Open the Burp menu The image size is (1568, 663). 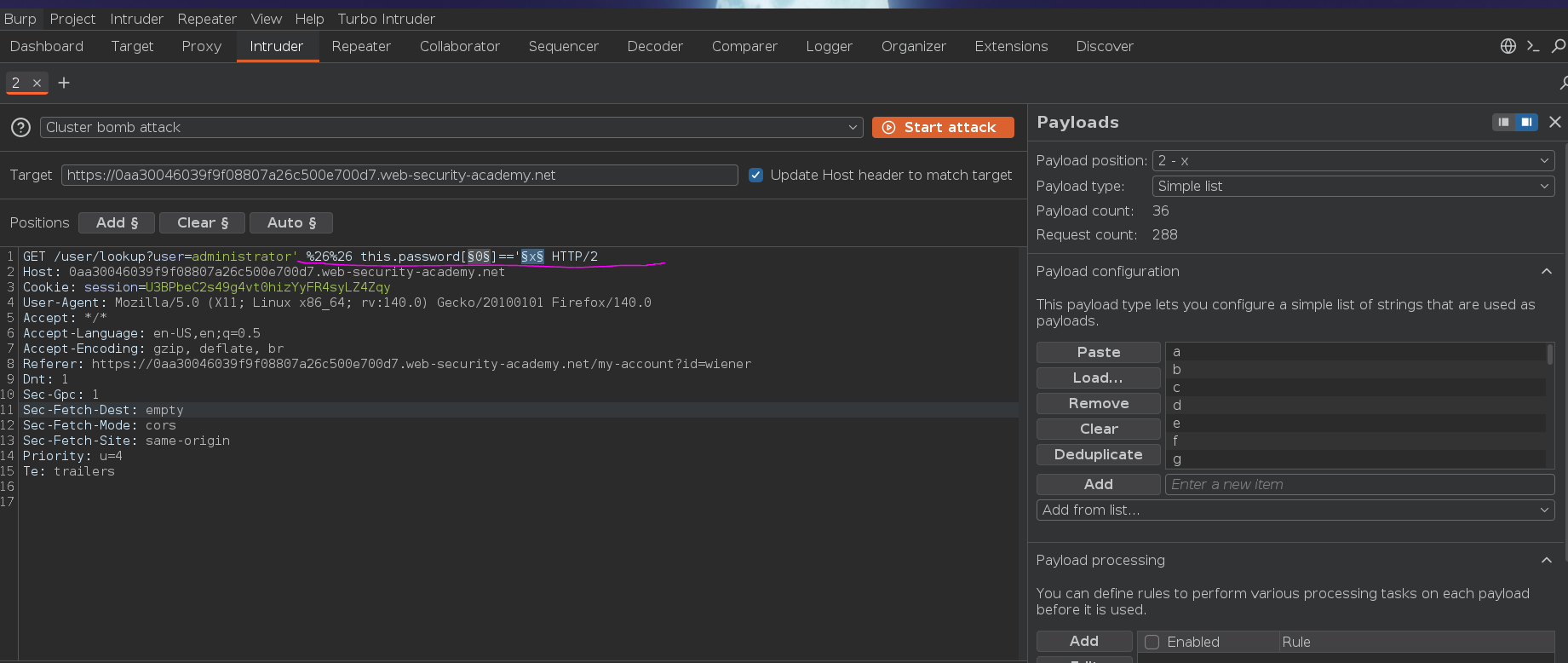click(20, 19)
